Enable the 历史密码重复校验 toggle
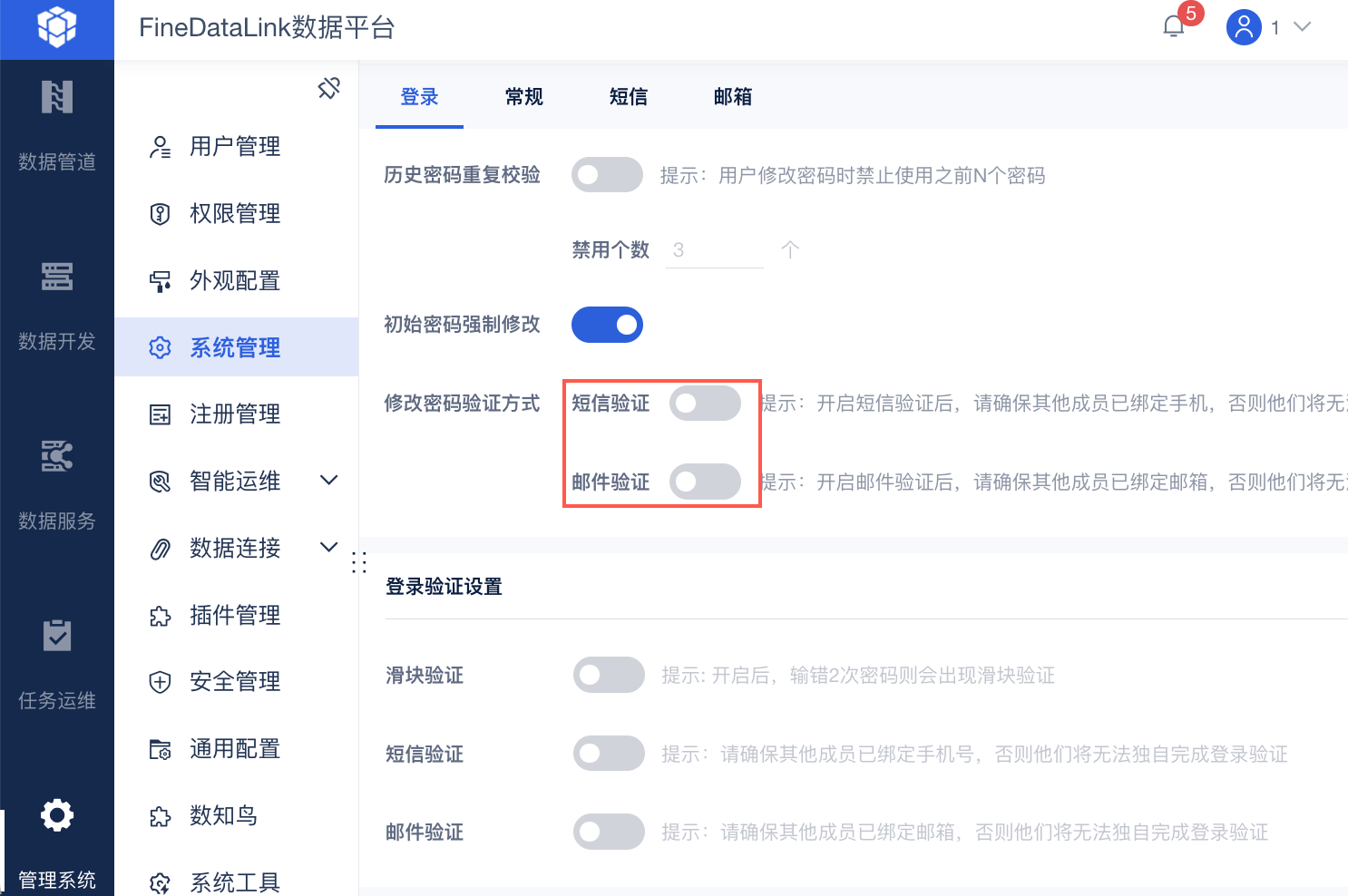The image size is (1348, 896). point(607,175)
